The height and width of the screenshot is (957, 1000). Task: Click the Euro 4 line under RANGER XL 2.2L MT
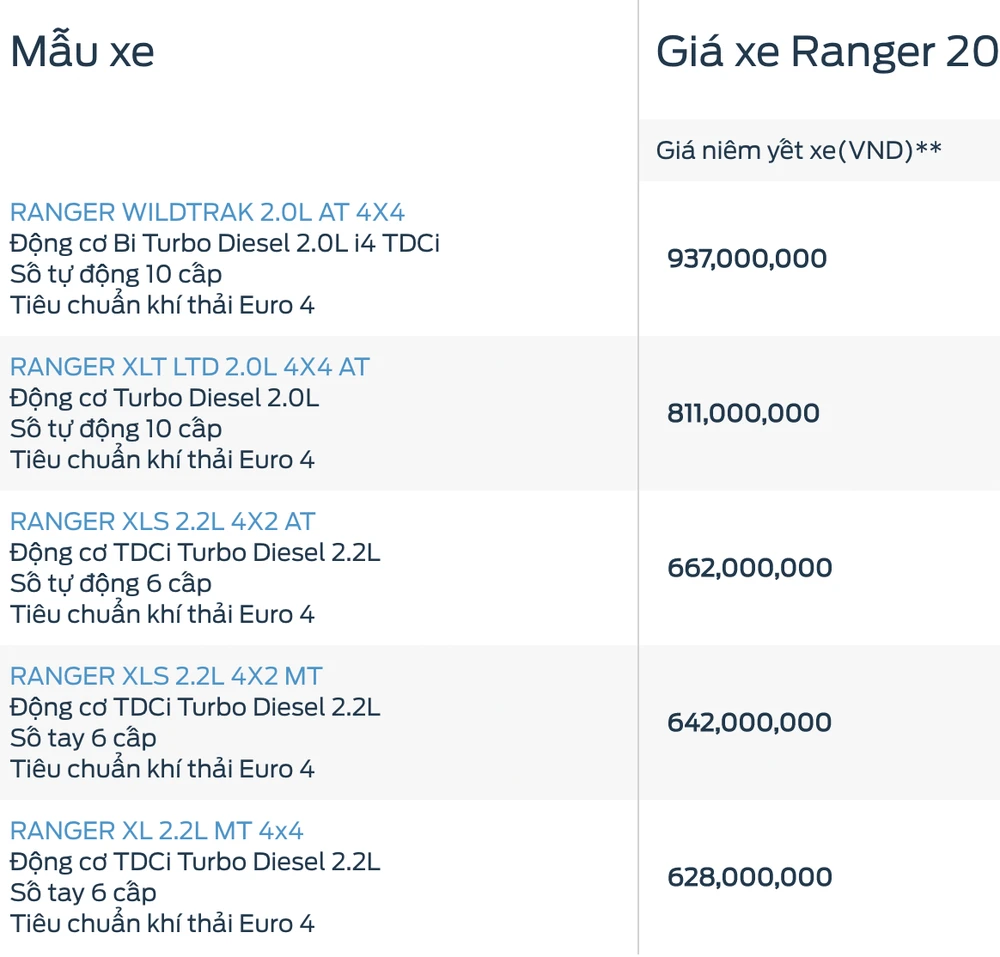point(162,923)
